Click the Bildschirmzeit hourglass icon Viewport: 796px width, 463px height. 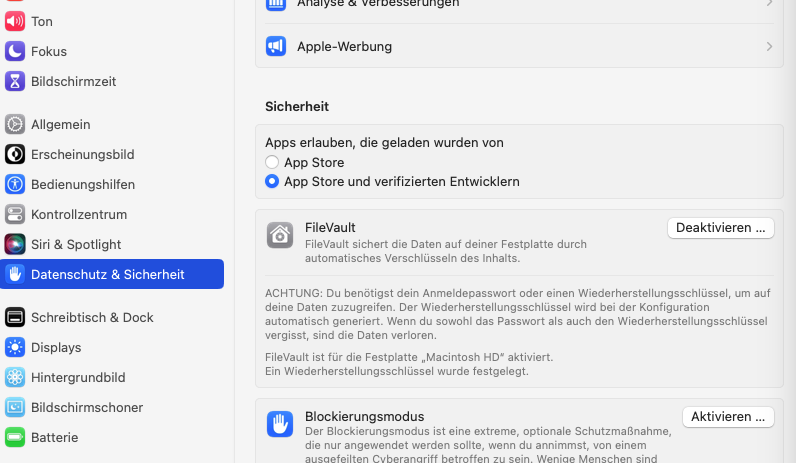pyautogui.click(x=15, y=81)
